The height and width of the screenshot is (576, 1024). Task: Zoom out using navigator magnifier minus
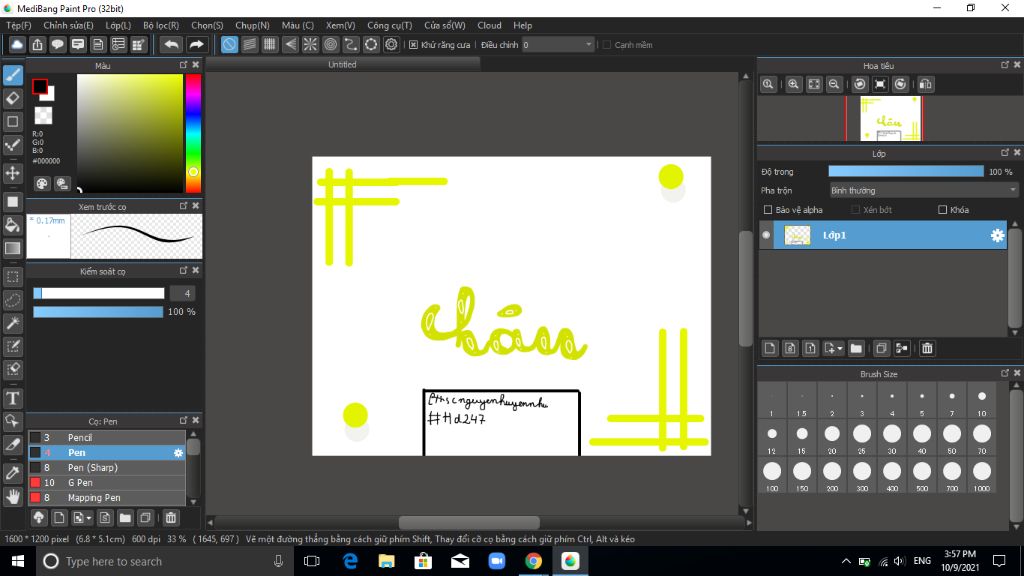(x=834, y=84)
